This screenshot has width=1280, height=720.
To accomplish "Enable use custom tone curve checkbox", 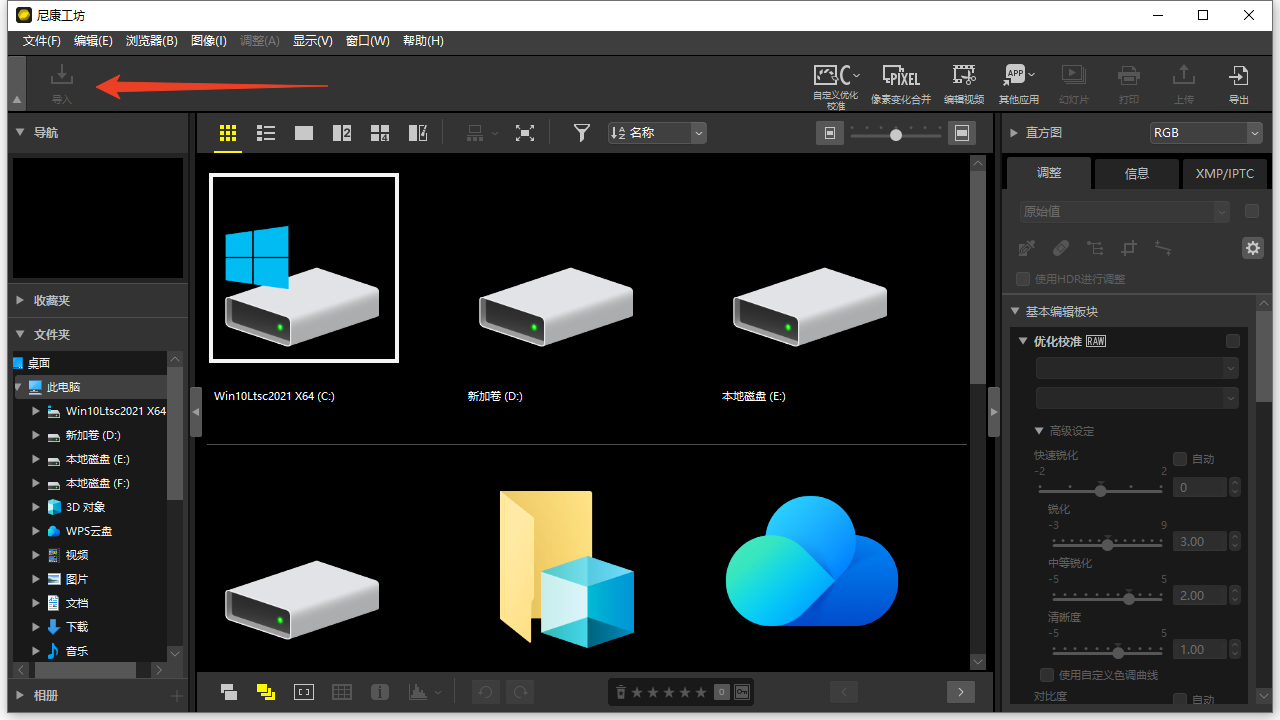I will [x=1047, y=675].
